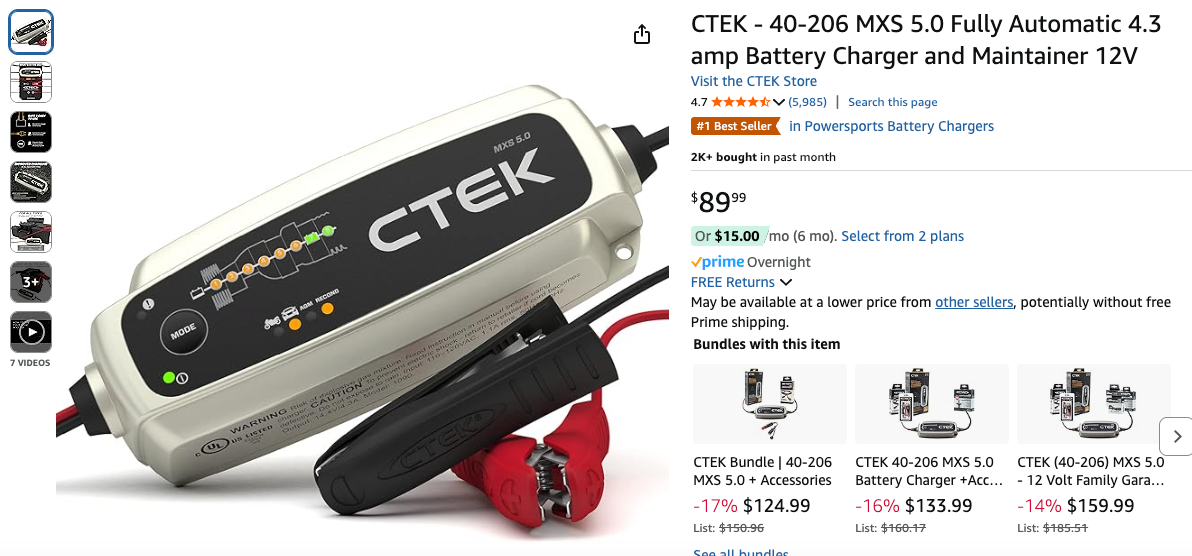Image resolution: width=1192 pixels, height=556 pixels.
Task: View the 3+ thumbnail image
Action: coord(31,282)
